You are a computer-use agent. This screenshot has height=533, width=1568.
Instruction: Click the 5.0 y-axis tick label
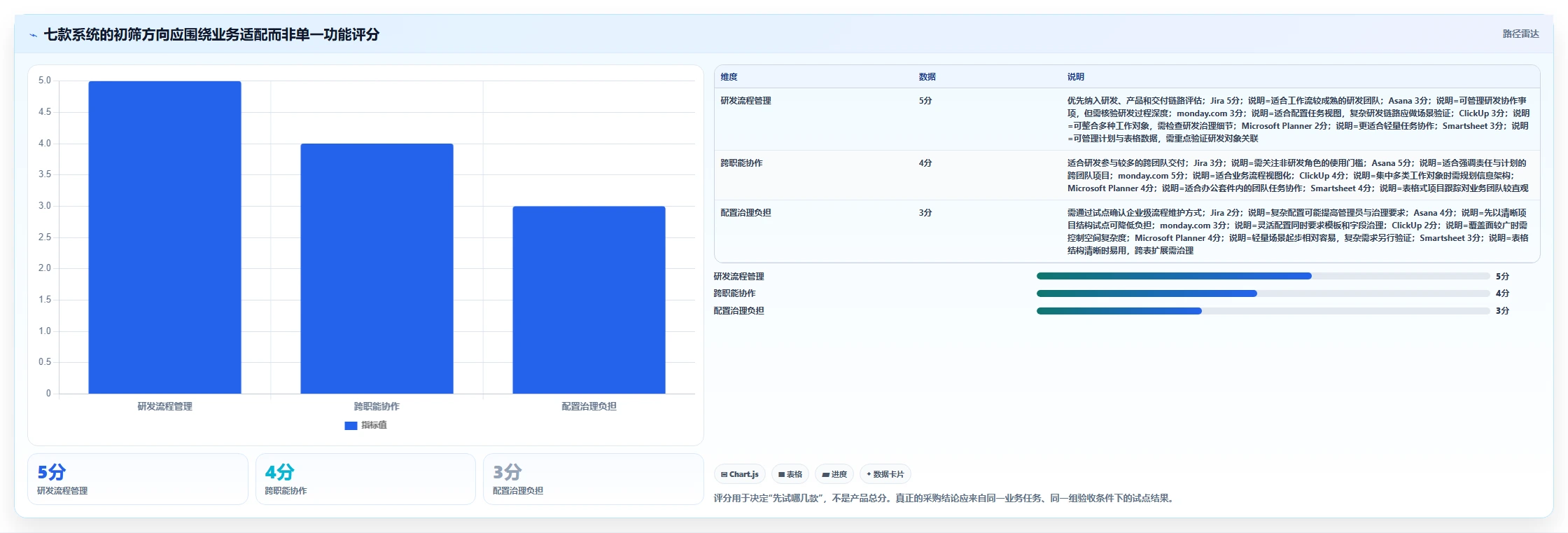45,81
